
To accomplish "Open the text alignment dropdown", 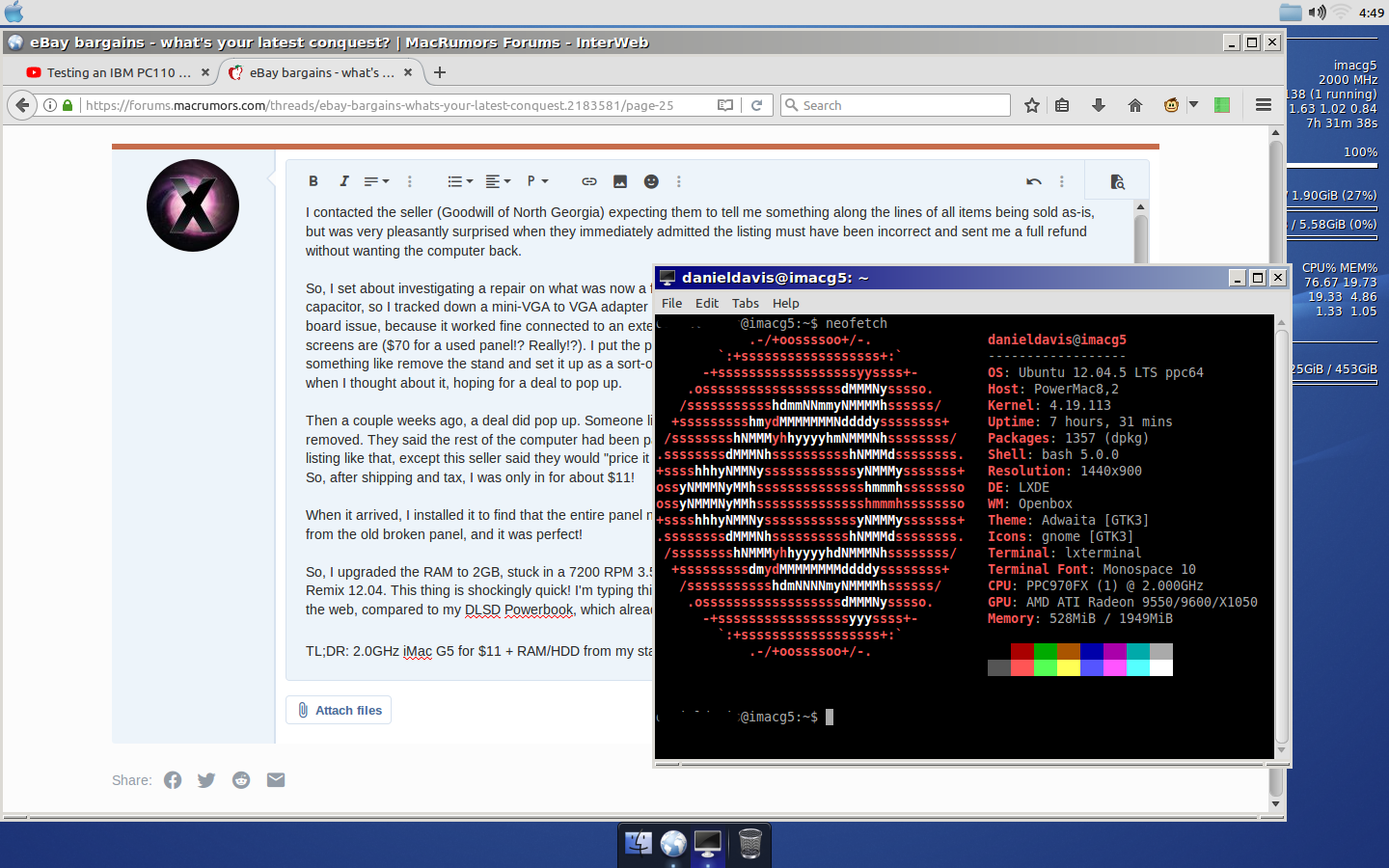I will pyautogui.click(x=498, y=181).
